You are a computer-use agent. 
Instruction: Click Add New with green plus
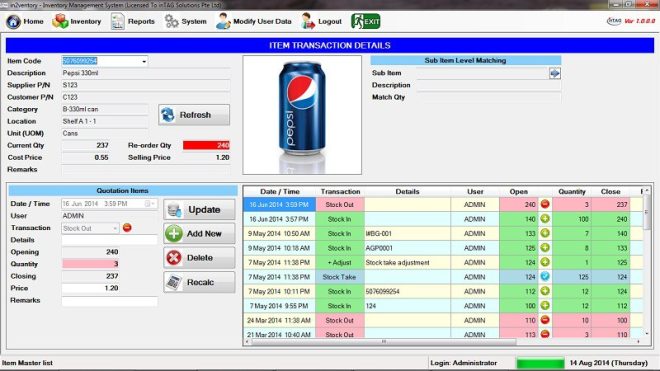tap(199, 234)
